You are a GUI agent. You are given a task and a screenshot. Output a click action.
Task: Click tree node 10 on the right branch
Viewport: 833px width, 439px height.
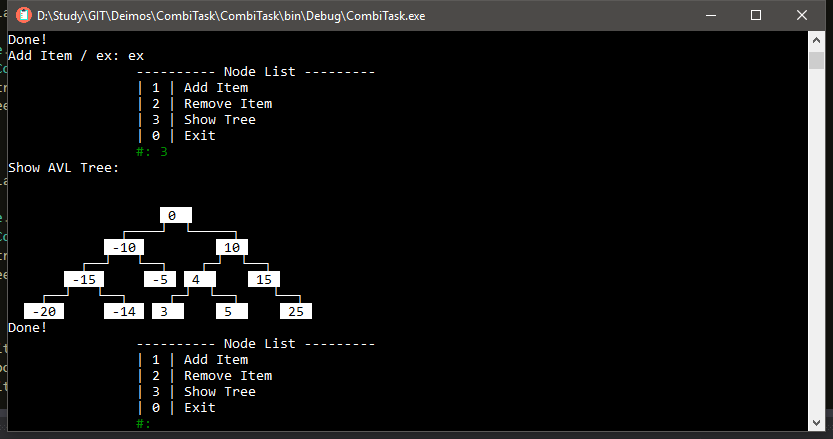pyautogui.click(x=231, y=248)
